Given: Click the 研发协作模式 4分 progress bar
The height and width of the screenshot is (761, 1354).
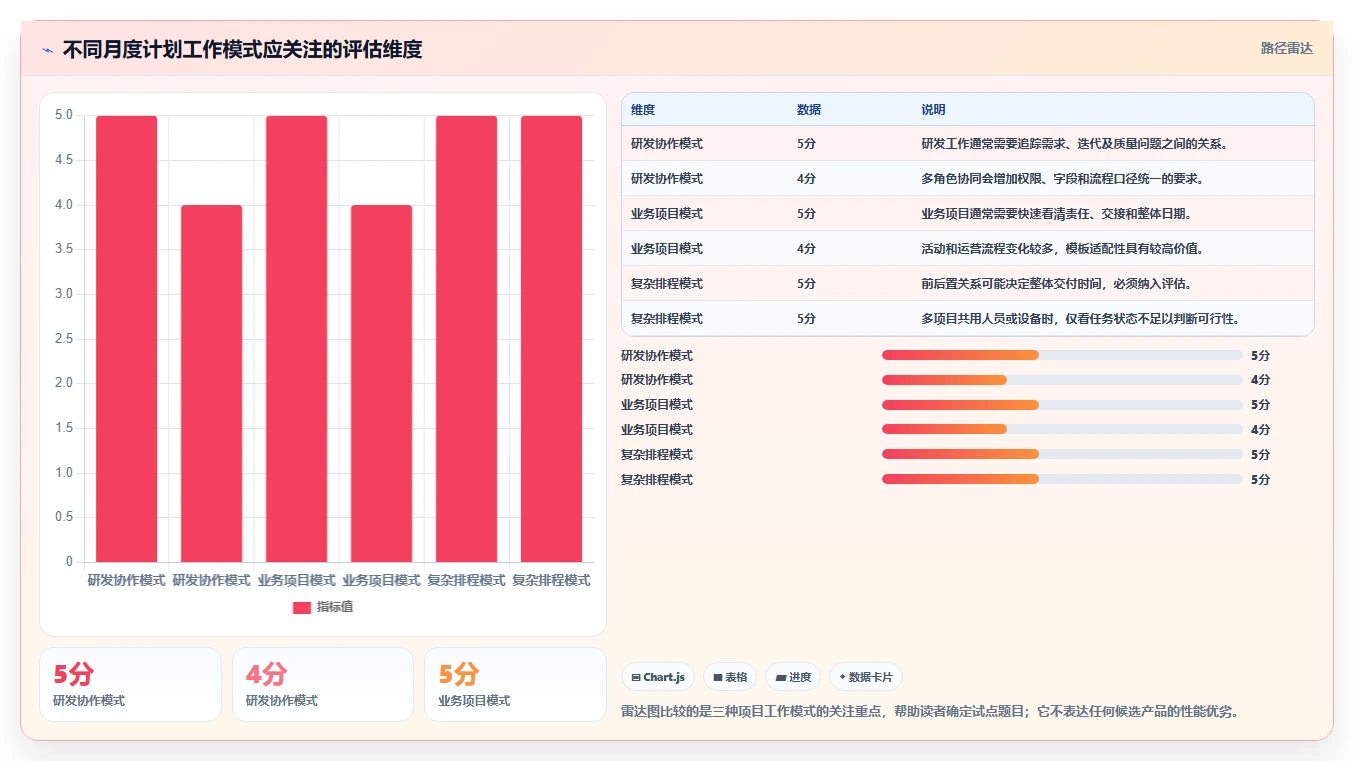Looking at the screenshot, I should [1062, 380].
